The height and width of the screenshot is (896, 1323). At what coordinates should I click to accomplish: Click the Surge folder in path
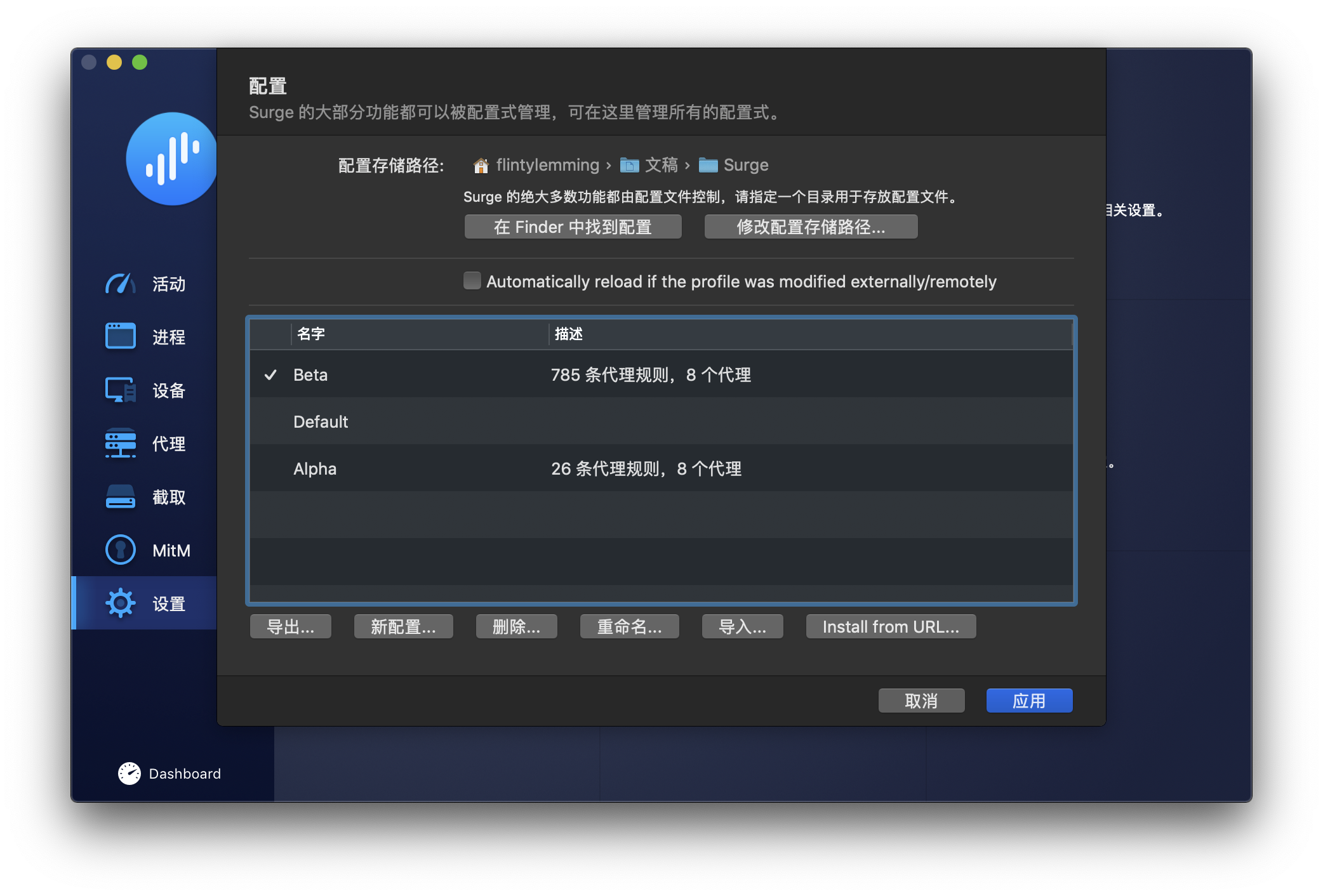click(x=734, y=165)
